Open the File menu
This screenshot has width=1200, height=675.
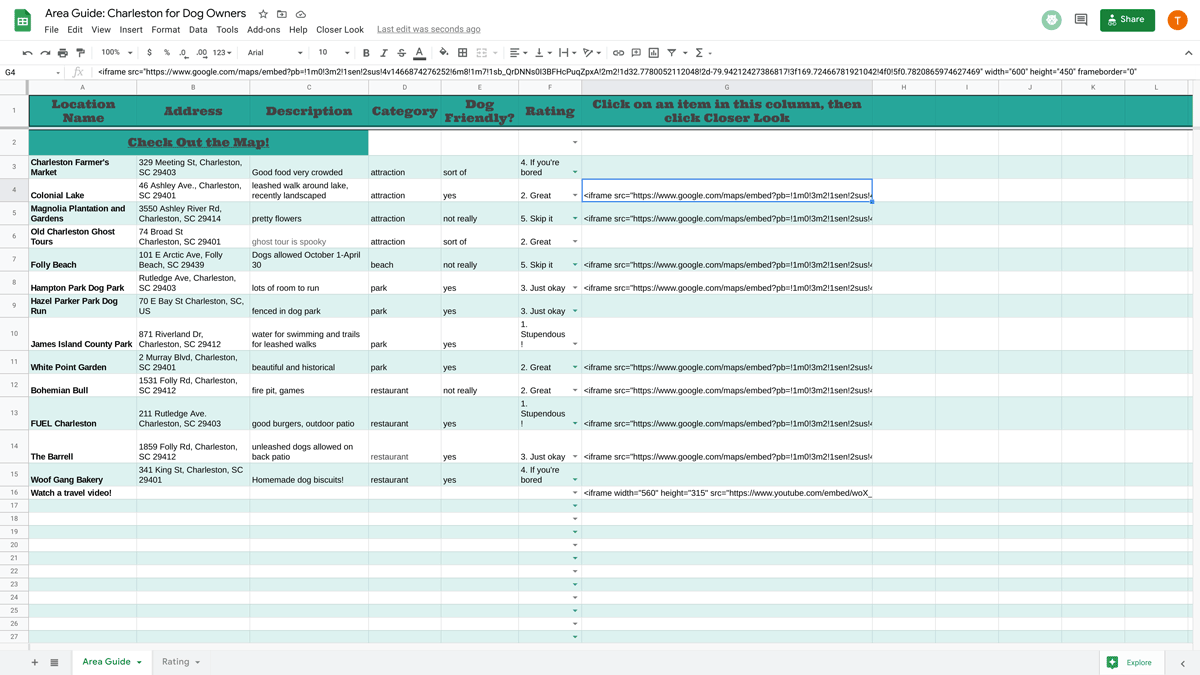coord(51,30)
